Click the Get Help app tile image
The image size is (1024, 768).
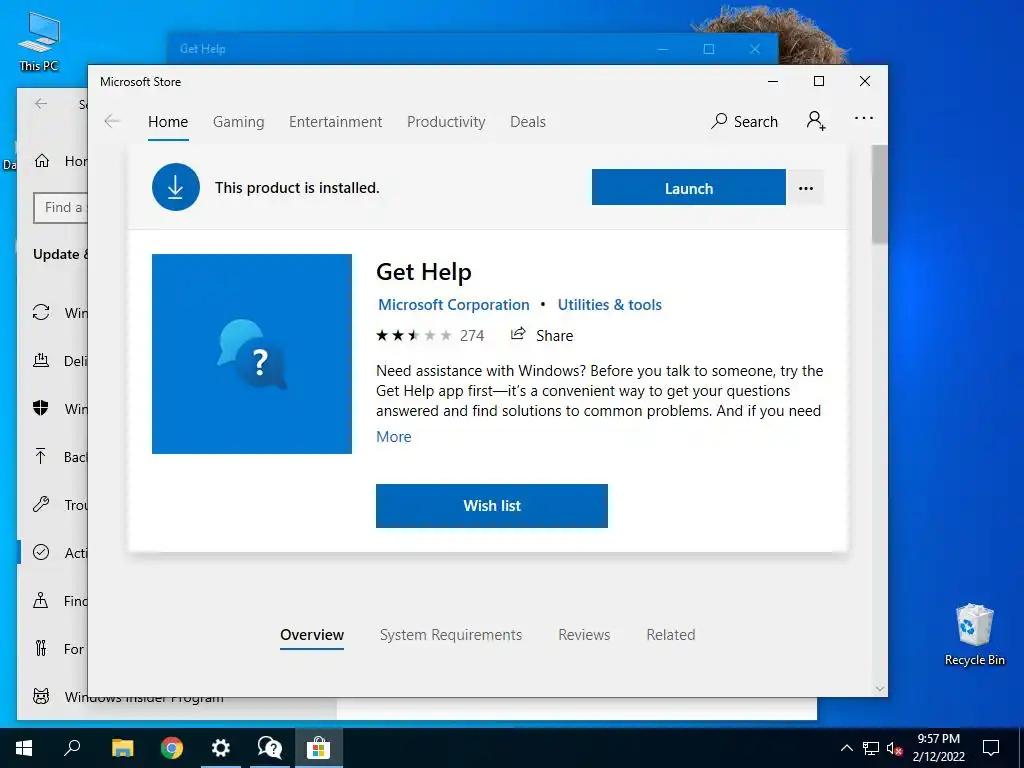point(251,354)
